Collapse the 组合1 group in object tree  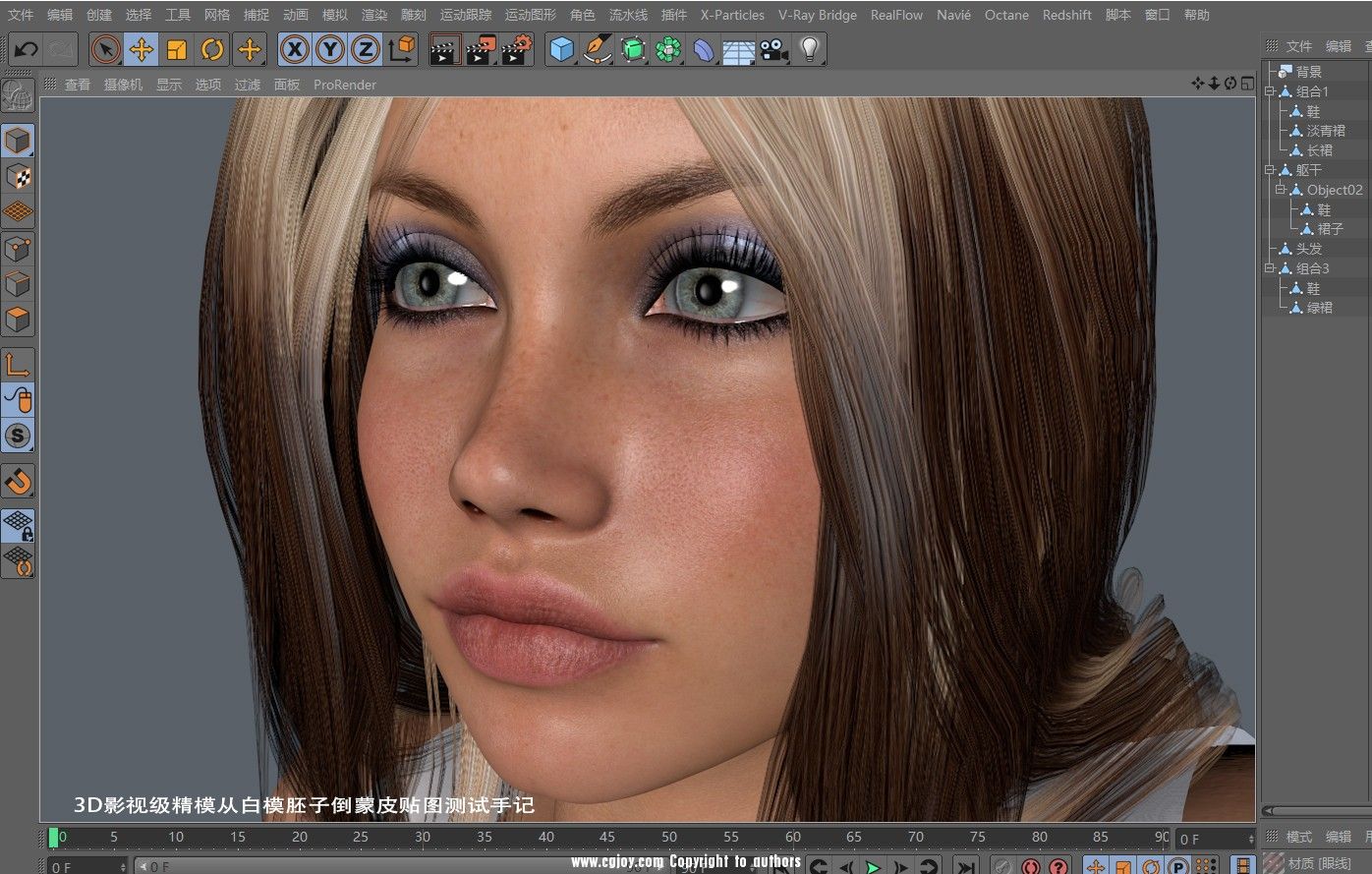tap(1270, 91)
